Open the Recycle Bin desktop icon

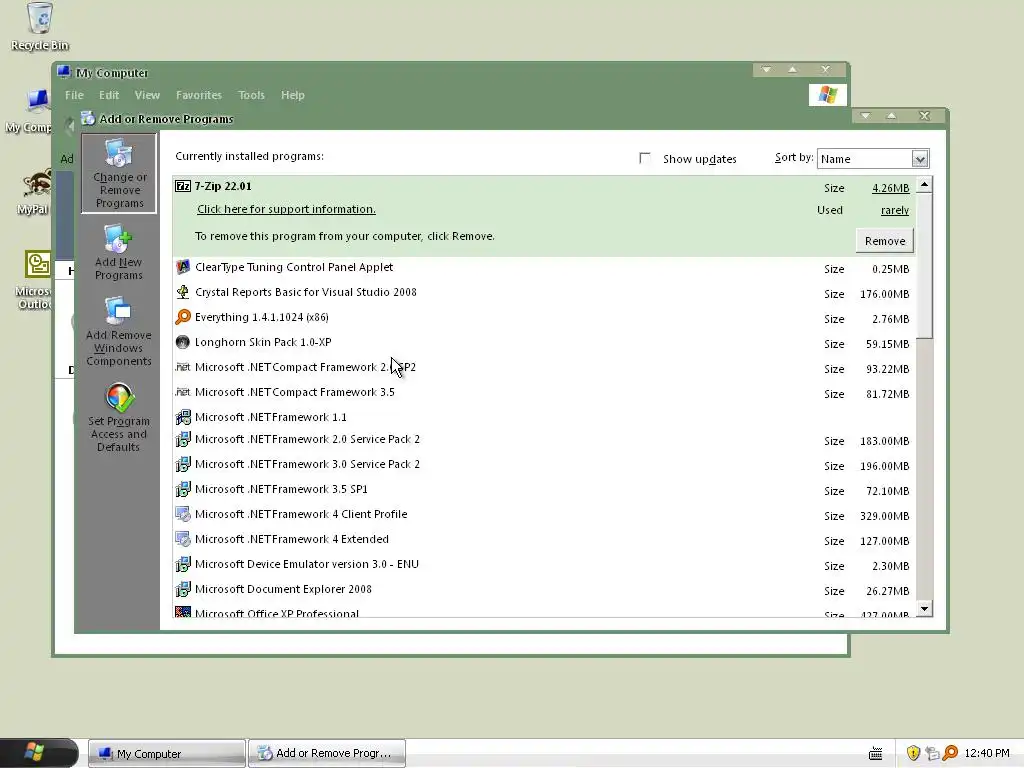(40, 26)
